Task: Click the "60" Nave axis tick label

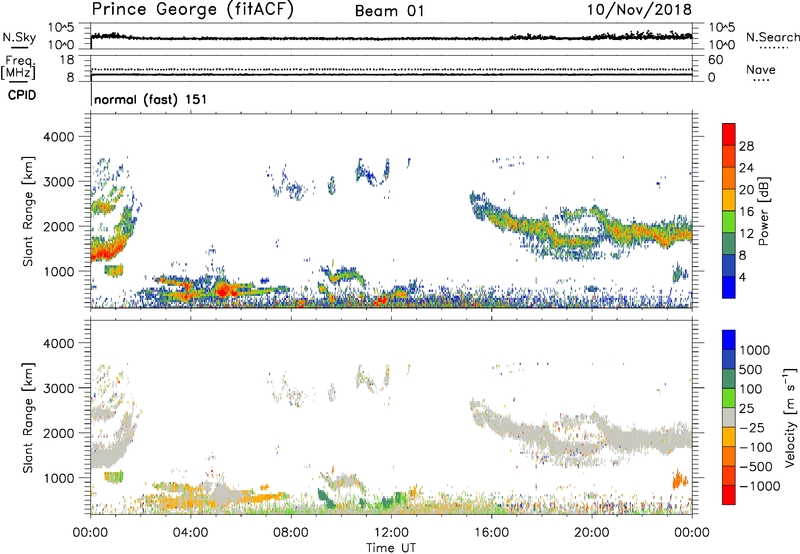Action: (x=715, y=60)
